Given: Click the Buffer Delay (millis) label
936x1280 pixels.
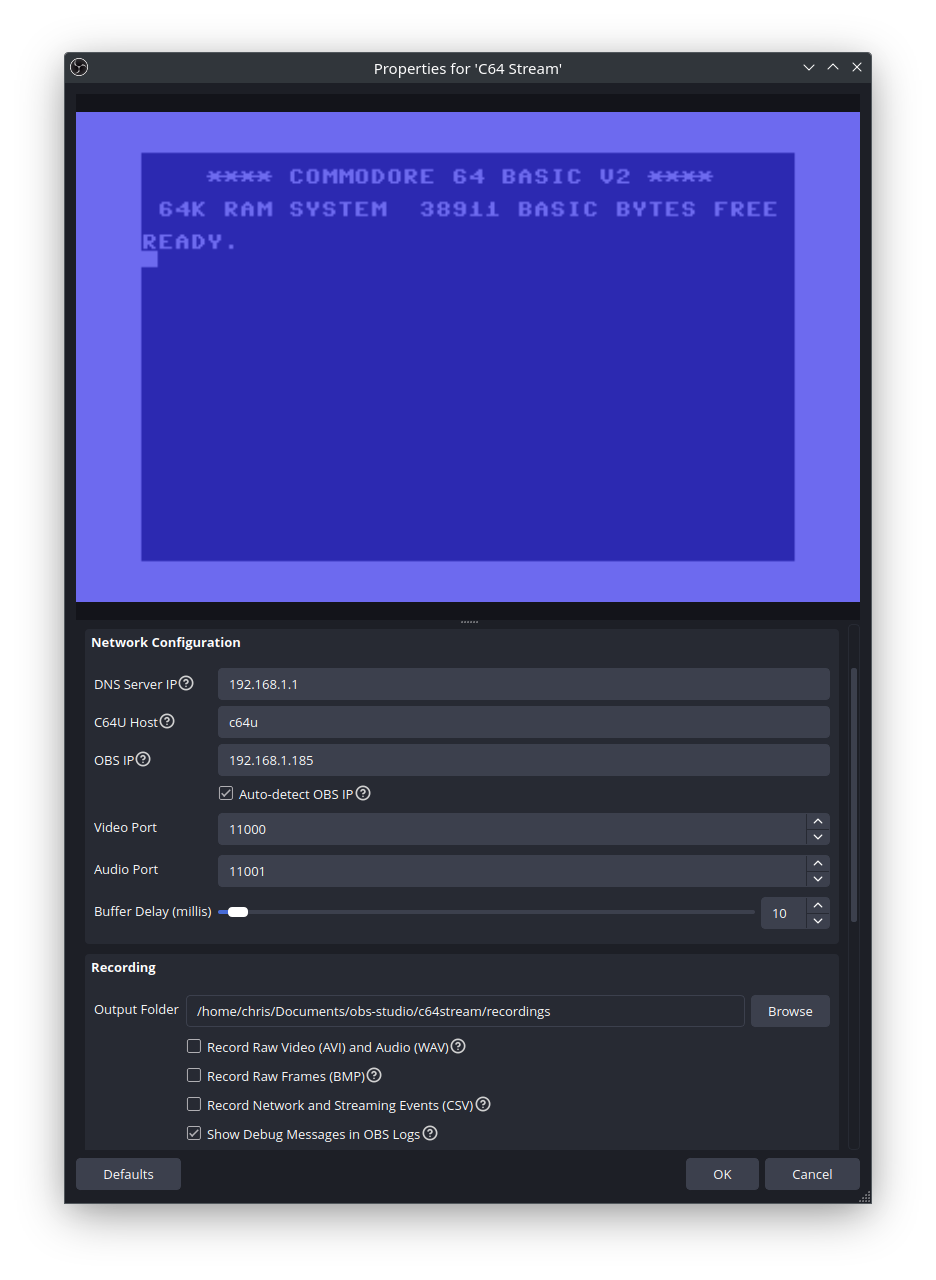Looking at the screenshot, I should tap(153, 911).
